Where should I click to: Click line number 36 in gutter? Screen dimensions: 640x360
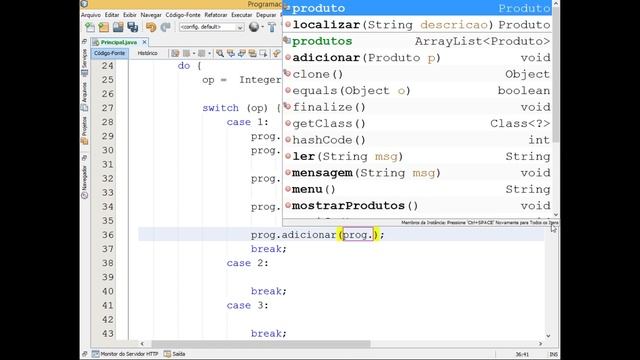tap(108, 235)
